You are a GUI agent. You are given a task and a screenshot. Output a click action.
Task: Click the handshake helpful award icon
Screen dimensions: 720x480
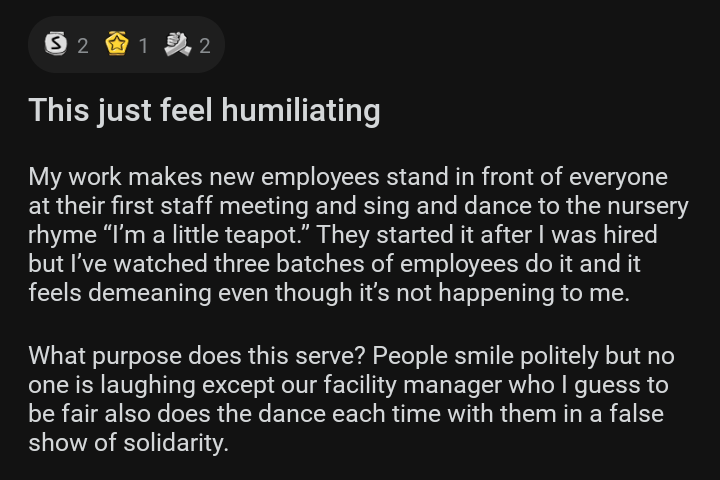point(178,44)
